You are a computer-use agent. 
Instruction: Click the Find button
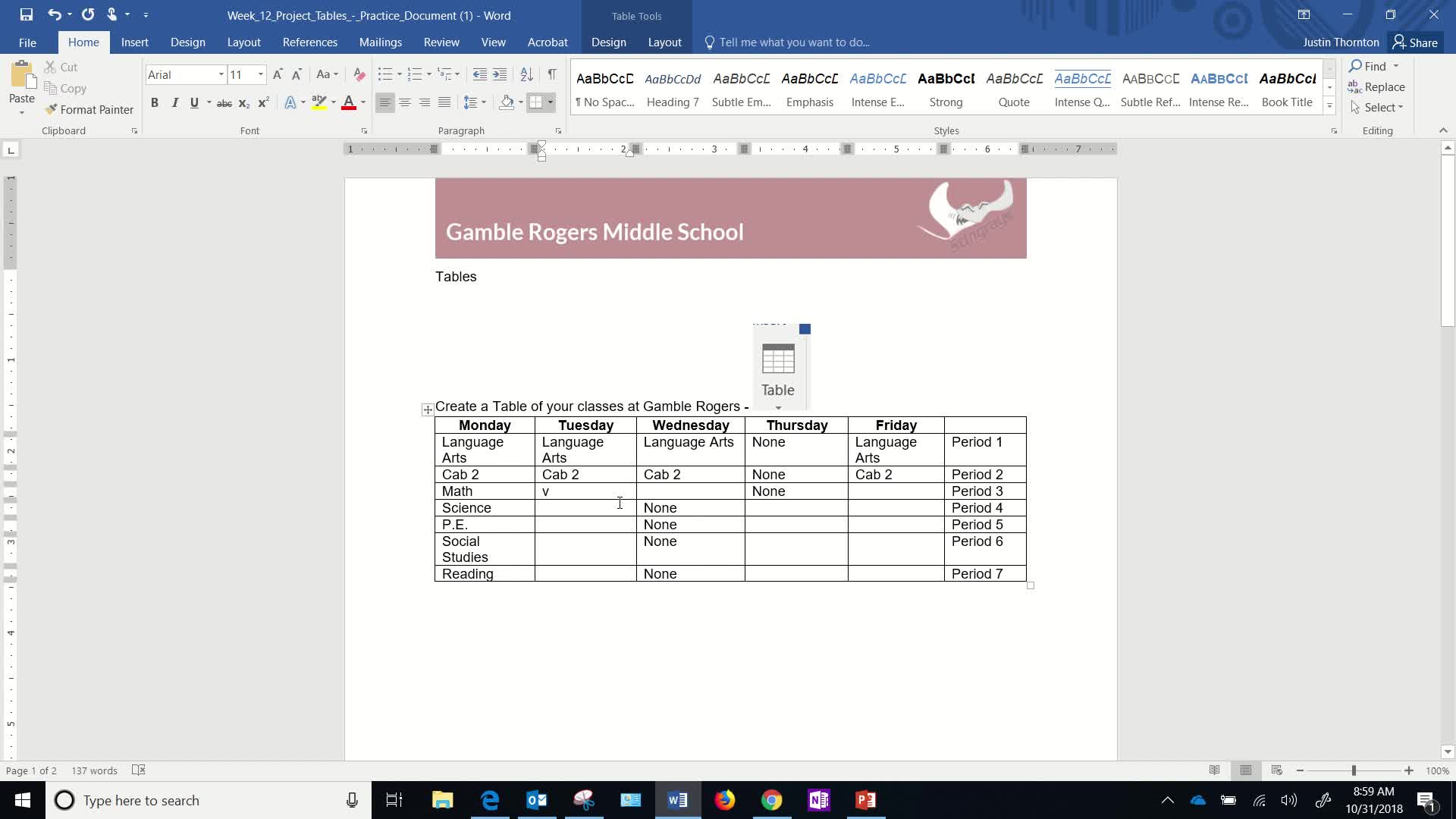pyautogui.click(x=1367, y=66)
